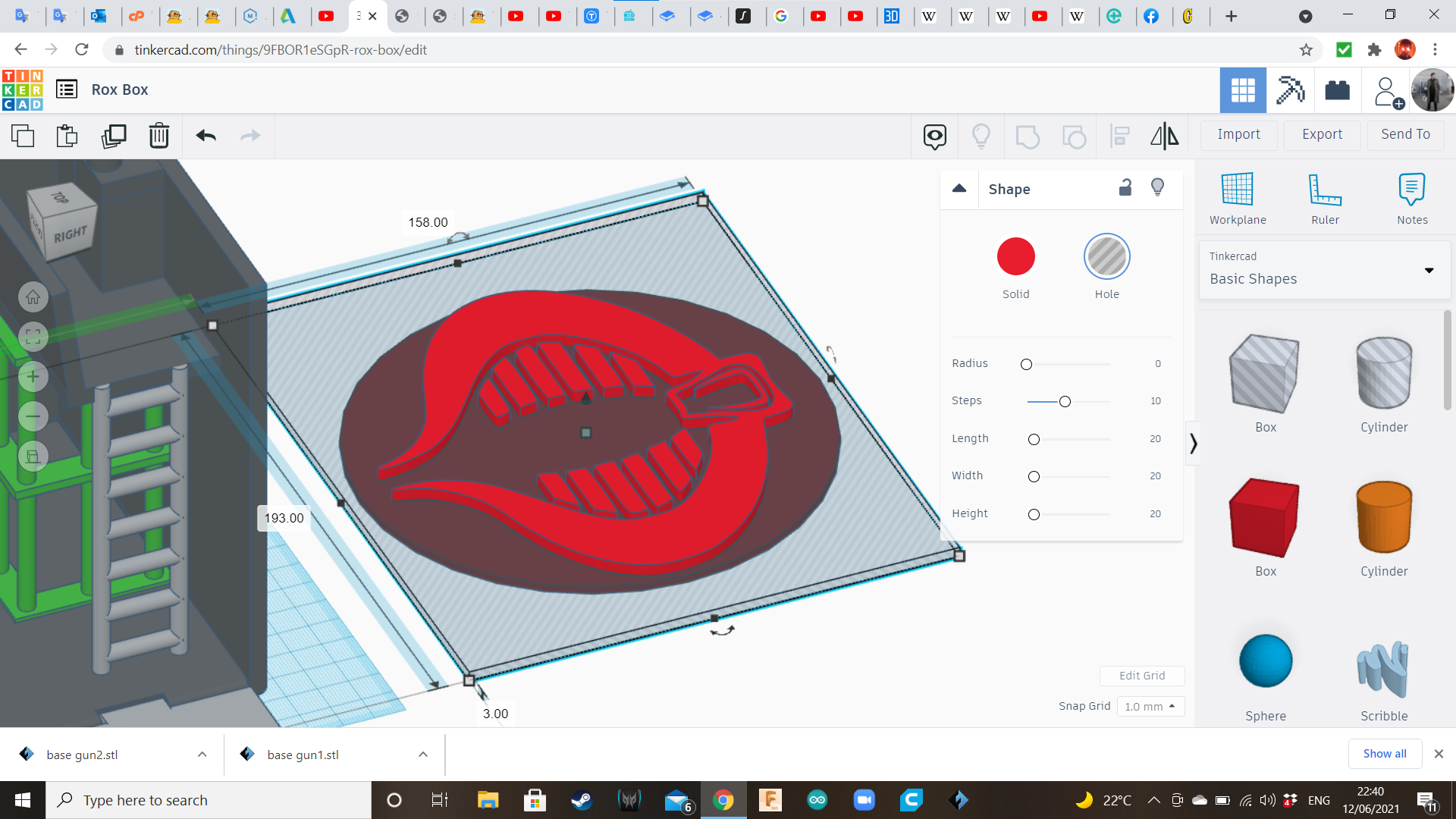This screenshot has width=1456, height=819.
Task: Expand the Basic Shapes dropdown
Action: coord(1429,270)
